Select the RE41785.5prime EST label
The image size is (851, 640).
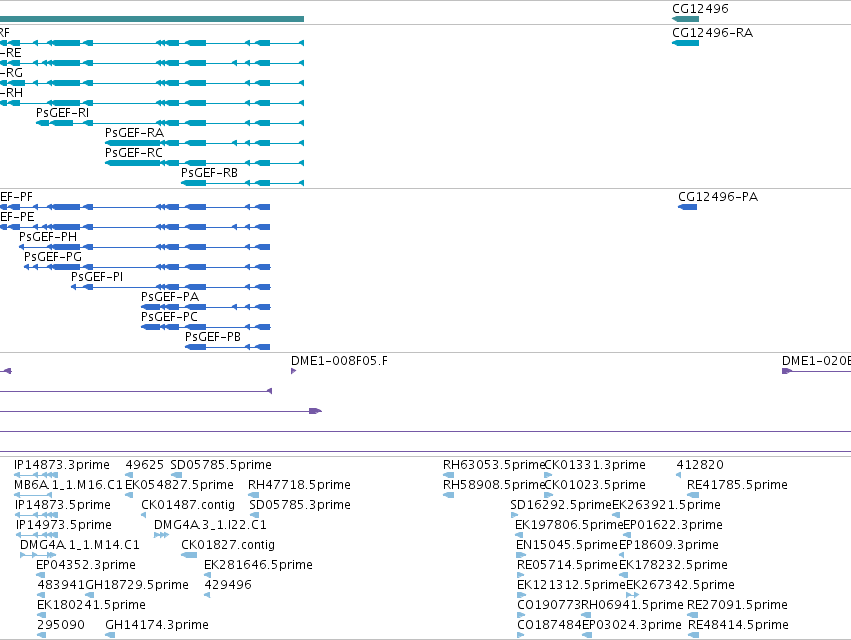pos(737,485)
